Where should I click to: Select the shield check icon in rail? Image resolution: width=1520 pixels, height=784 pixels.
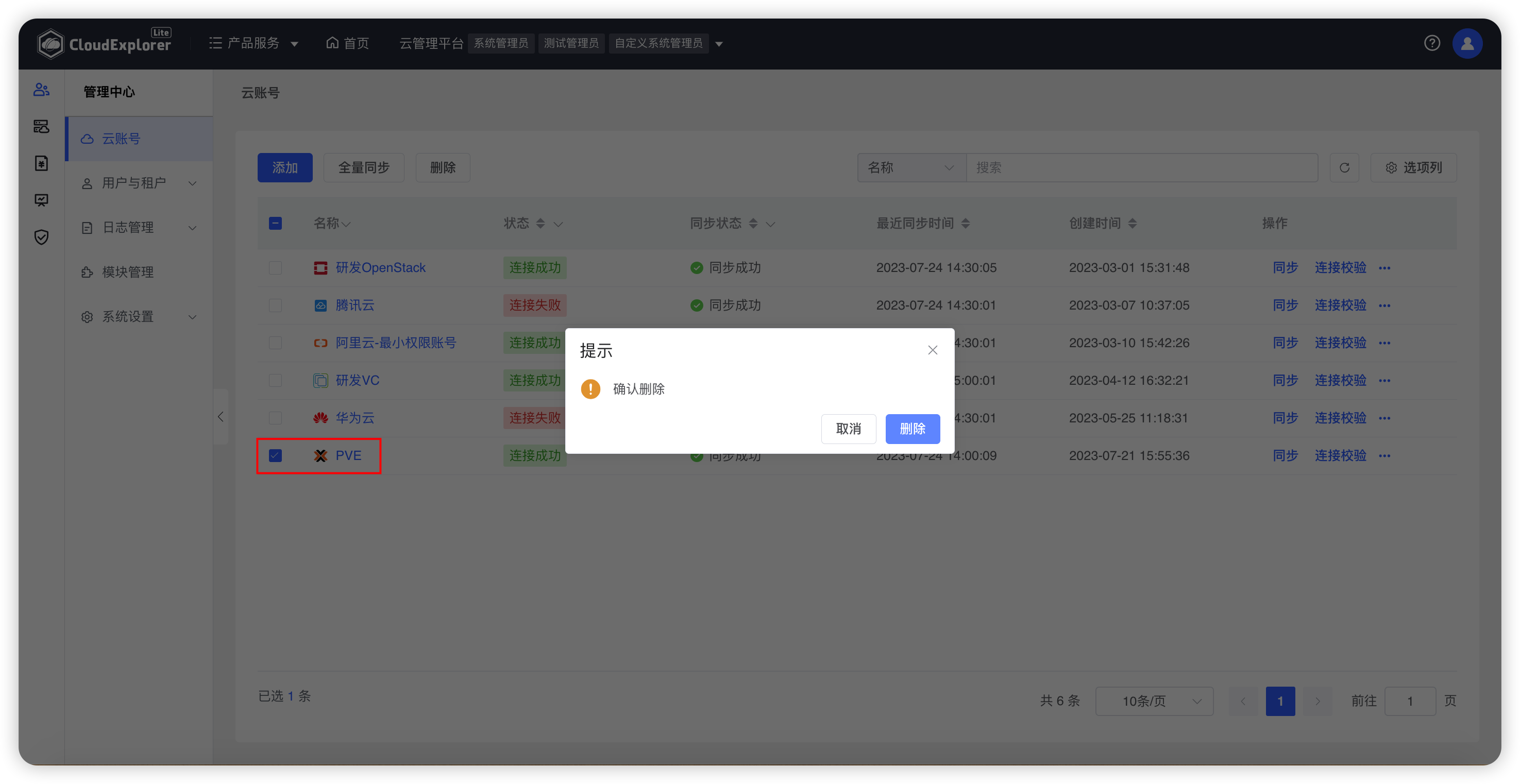pos(41,237)
